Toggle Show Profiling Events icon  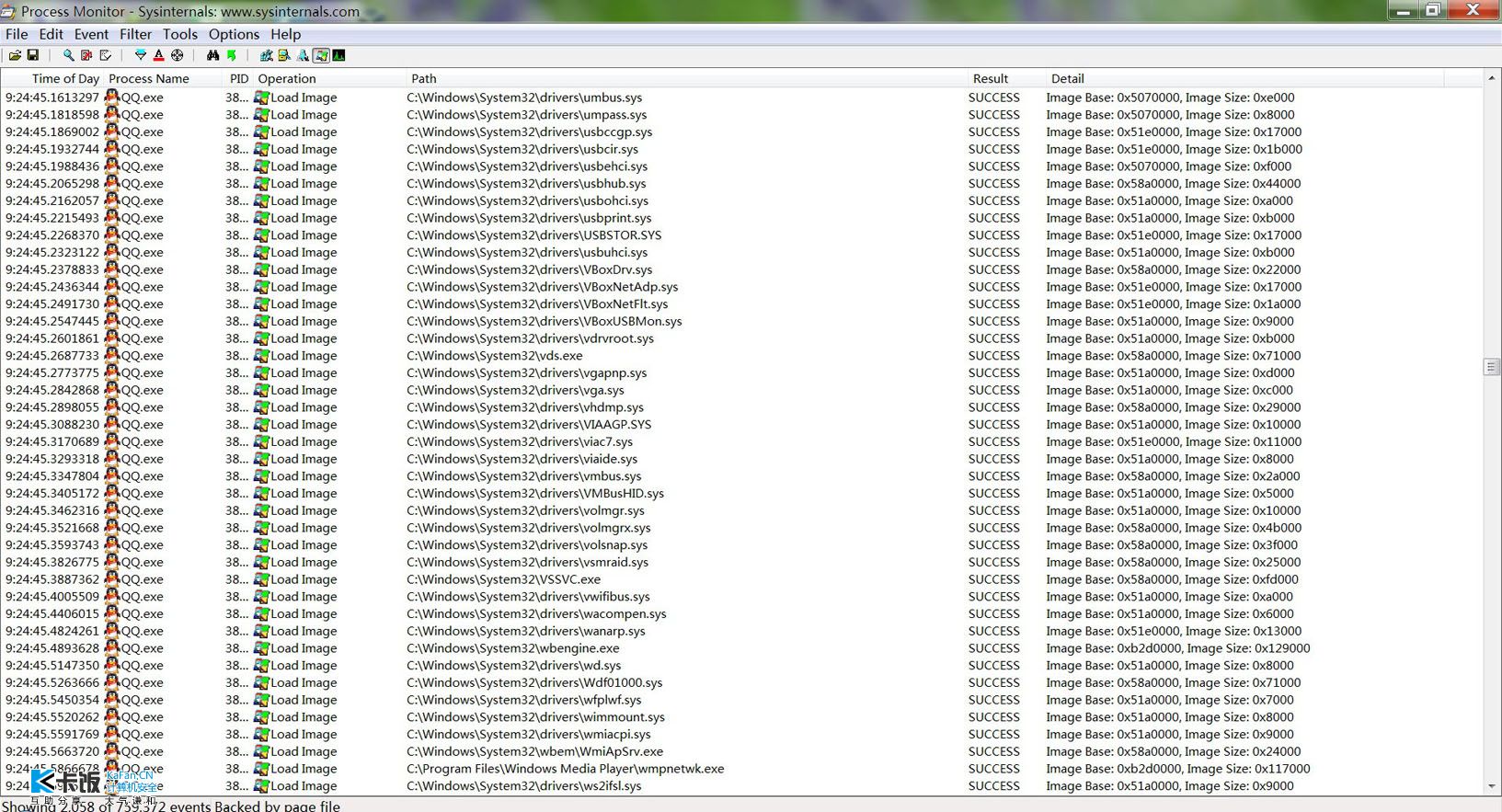[x=339, y=55]
